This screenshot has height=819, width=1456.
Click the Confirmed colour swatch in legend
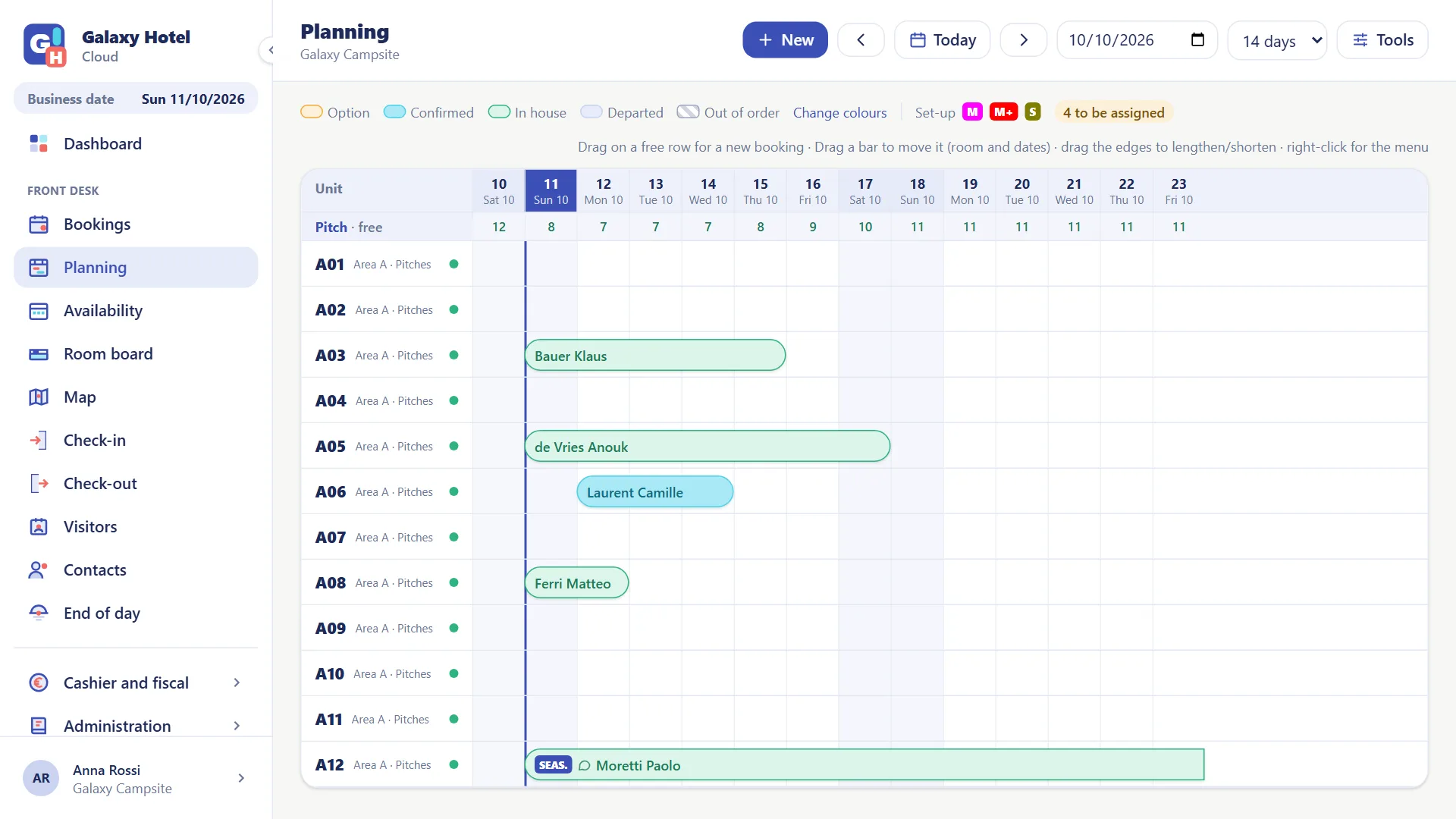pos(394,112)
